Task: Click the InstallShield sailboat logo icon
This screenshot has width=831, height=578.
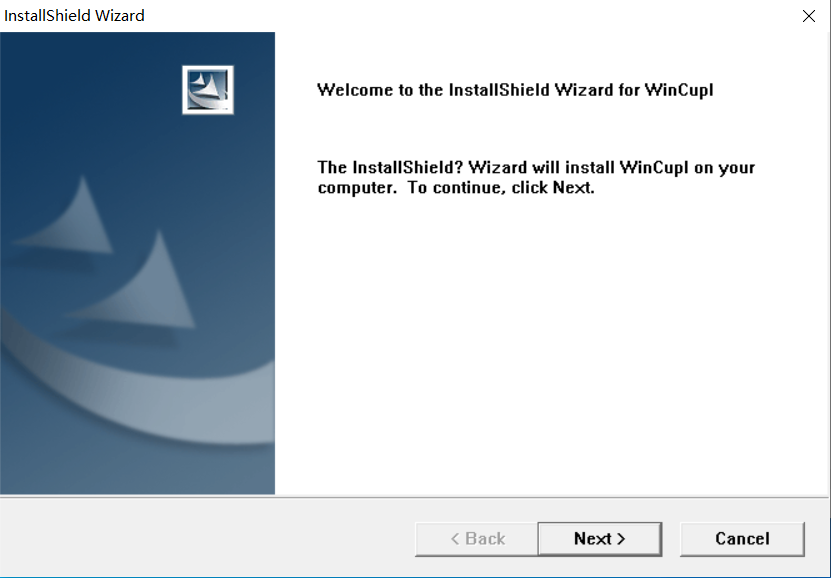Action: pos(208,90)
